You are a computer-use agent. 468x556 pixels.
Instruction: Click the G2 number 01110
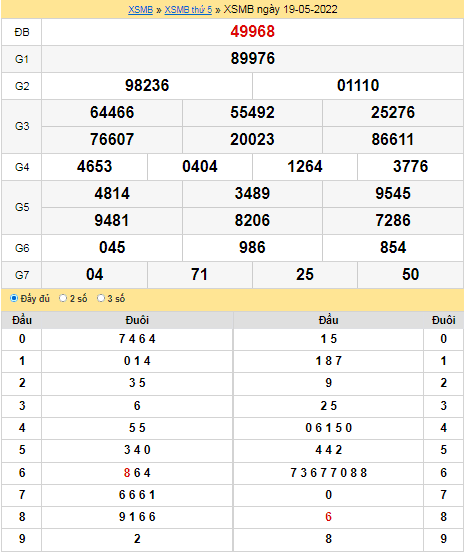tap(358, 85)
